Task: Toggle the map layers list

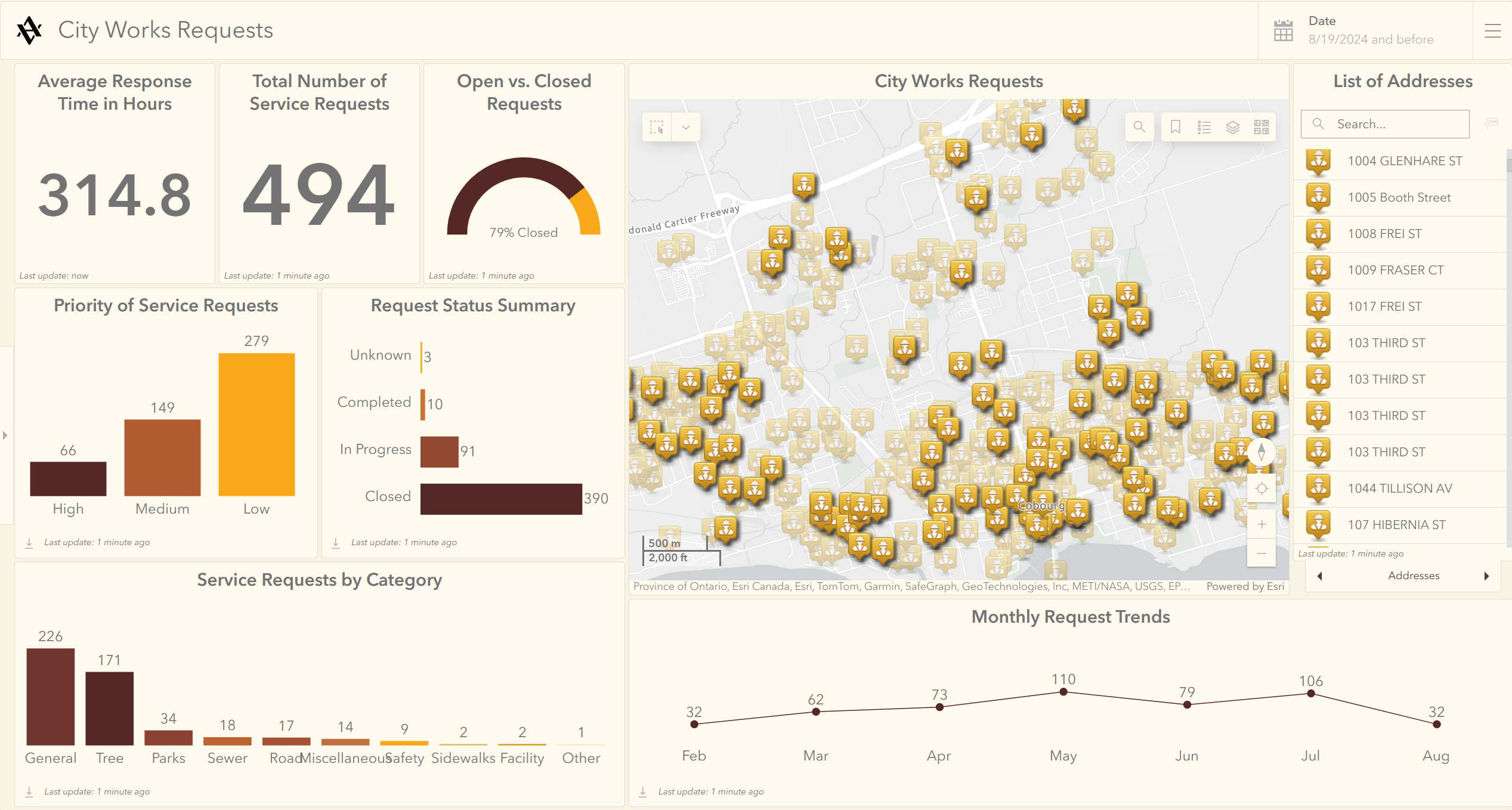Action: 1233,127
